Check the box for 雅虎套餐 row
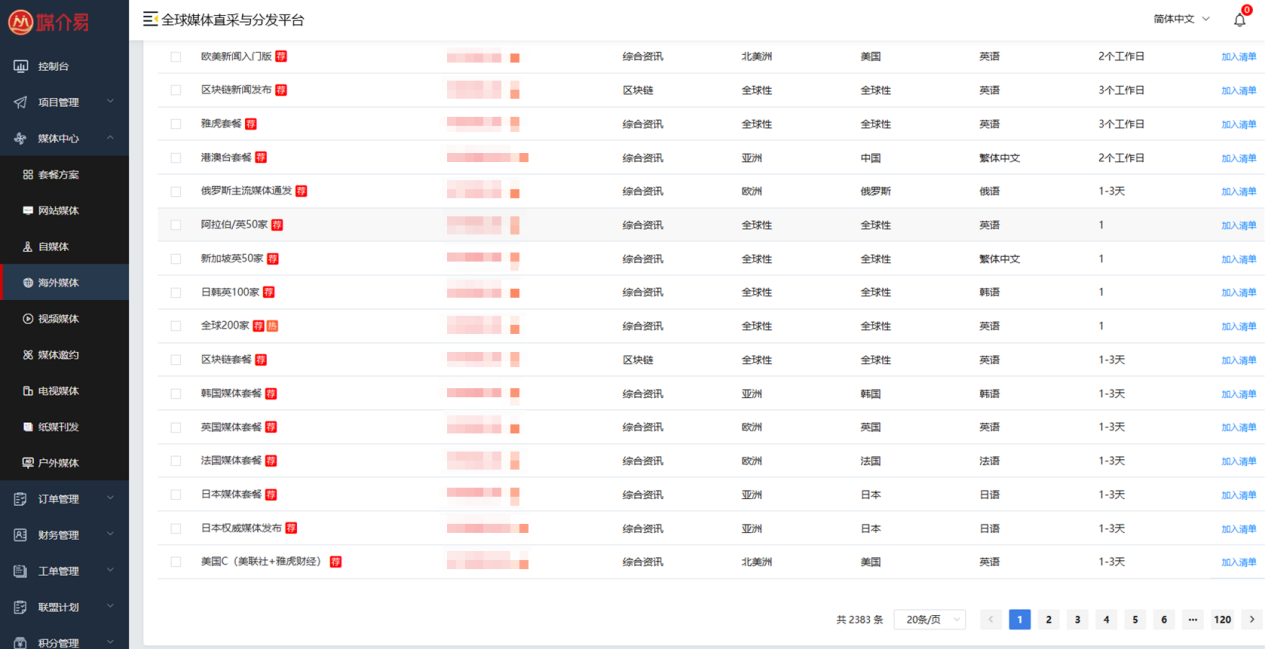The image size is (1265, 649). (176, 124)
